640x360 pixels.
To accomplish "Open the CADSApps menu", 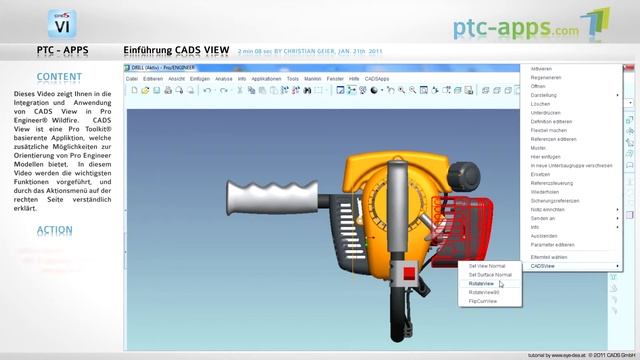I will coord(377,79).
